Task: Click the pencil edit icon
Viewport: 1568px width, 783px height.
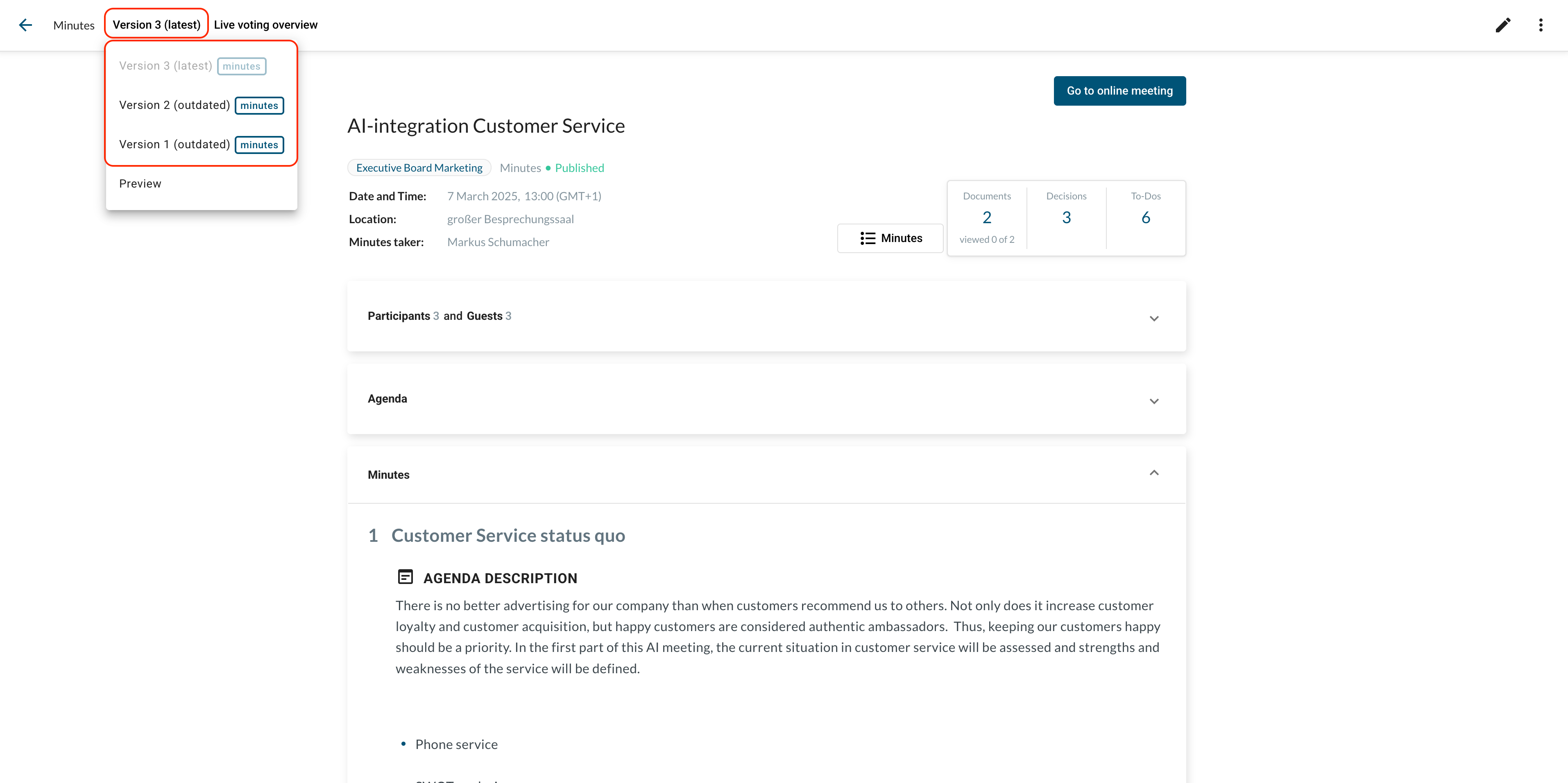Action: tap(1502, 25)
